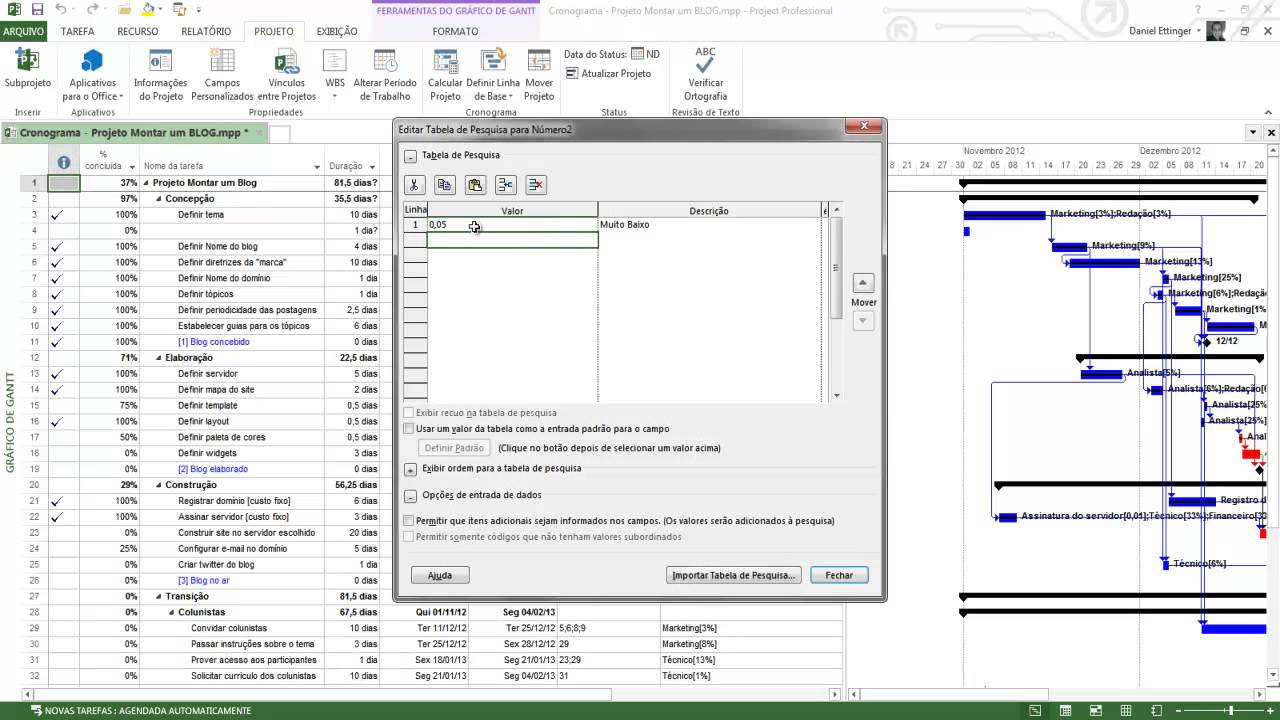Viewport: 1280px width, 720px height.
Task: Click the Duração column header
Action: click(x=352, y=166)
